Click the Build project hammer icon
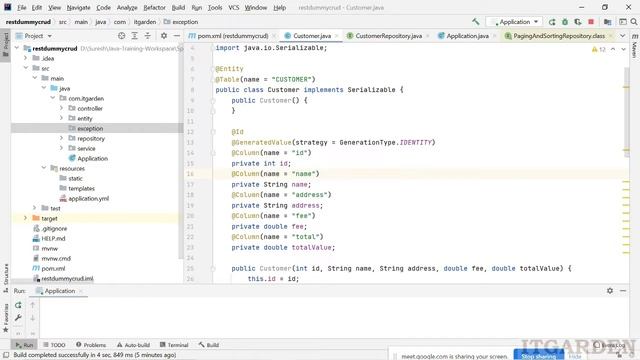 pyautogui.click(x=476, y=22)
